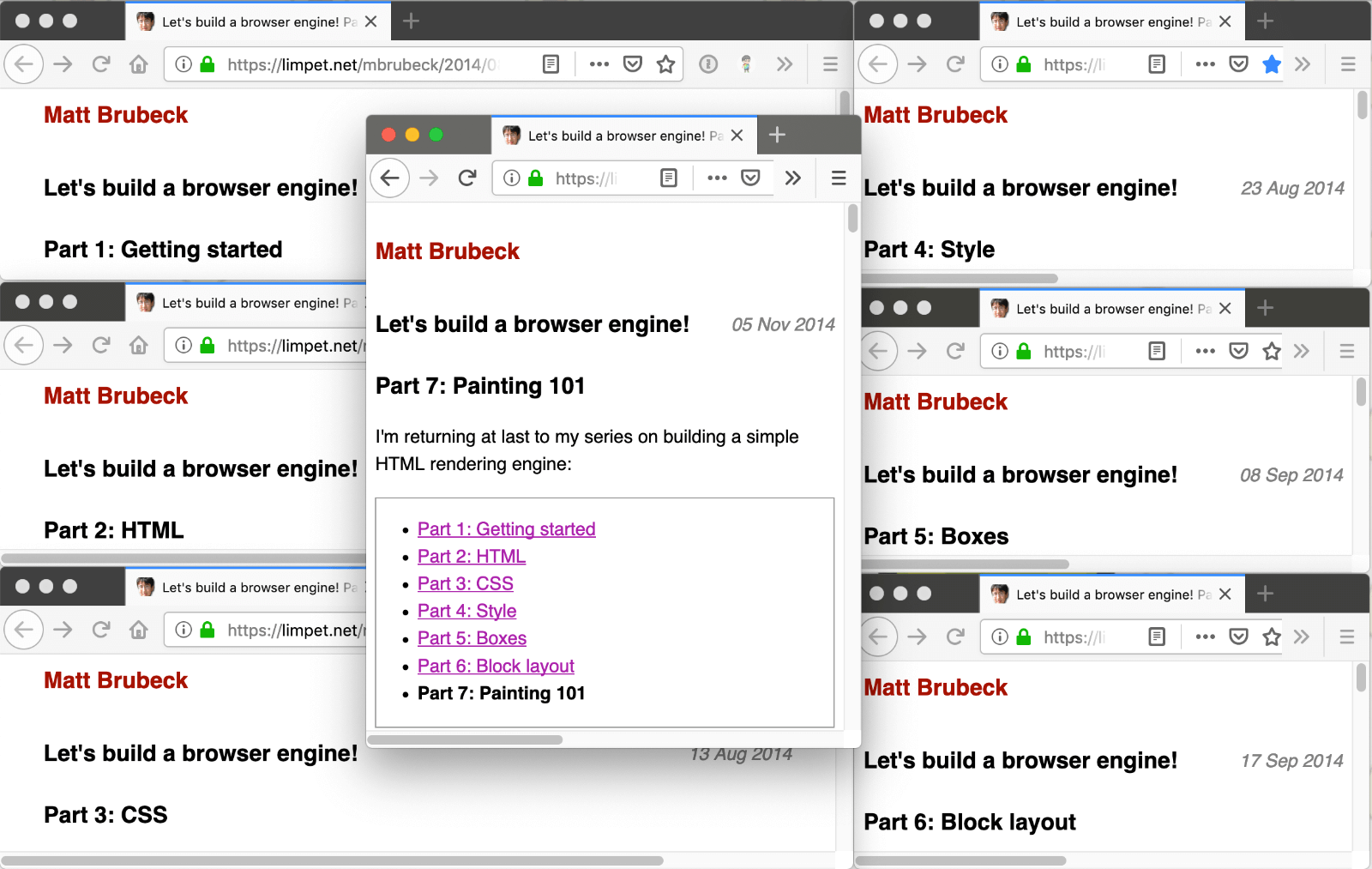
Task: Open the Firefox account avatar icon
Action: pos(748,63)
